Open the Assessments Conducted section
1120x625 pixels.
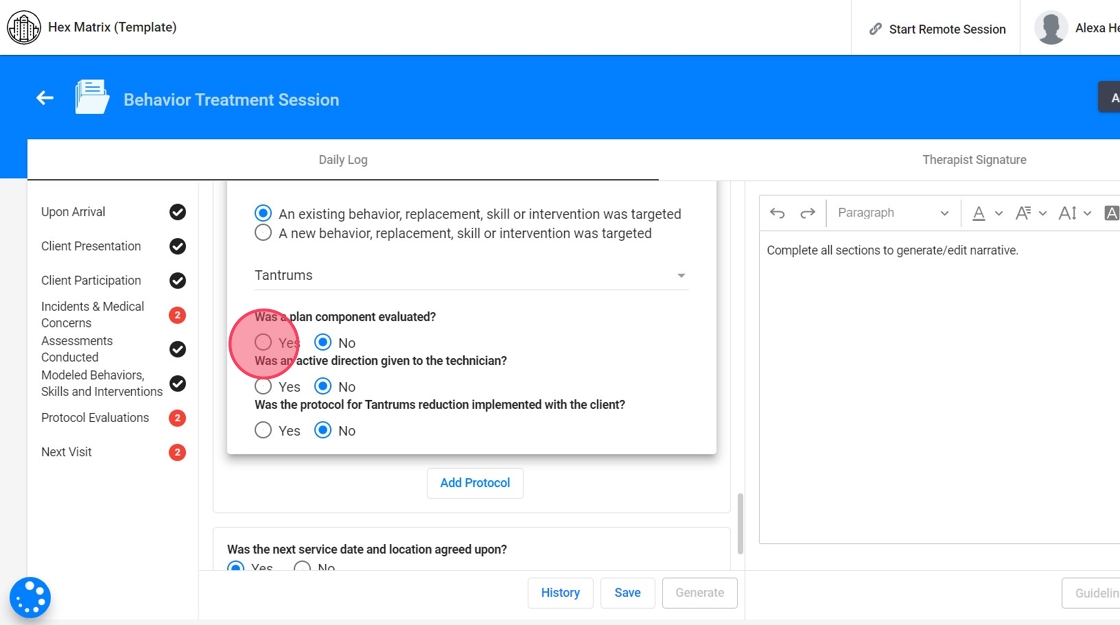(x=76, y=349)
